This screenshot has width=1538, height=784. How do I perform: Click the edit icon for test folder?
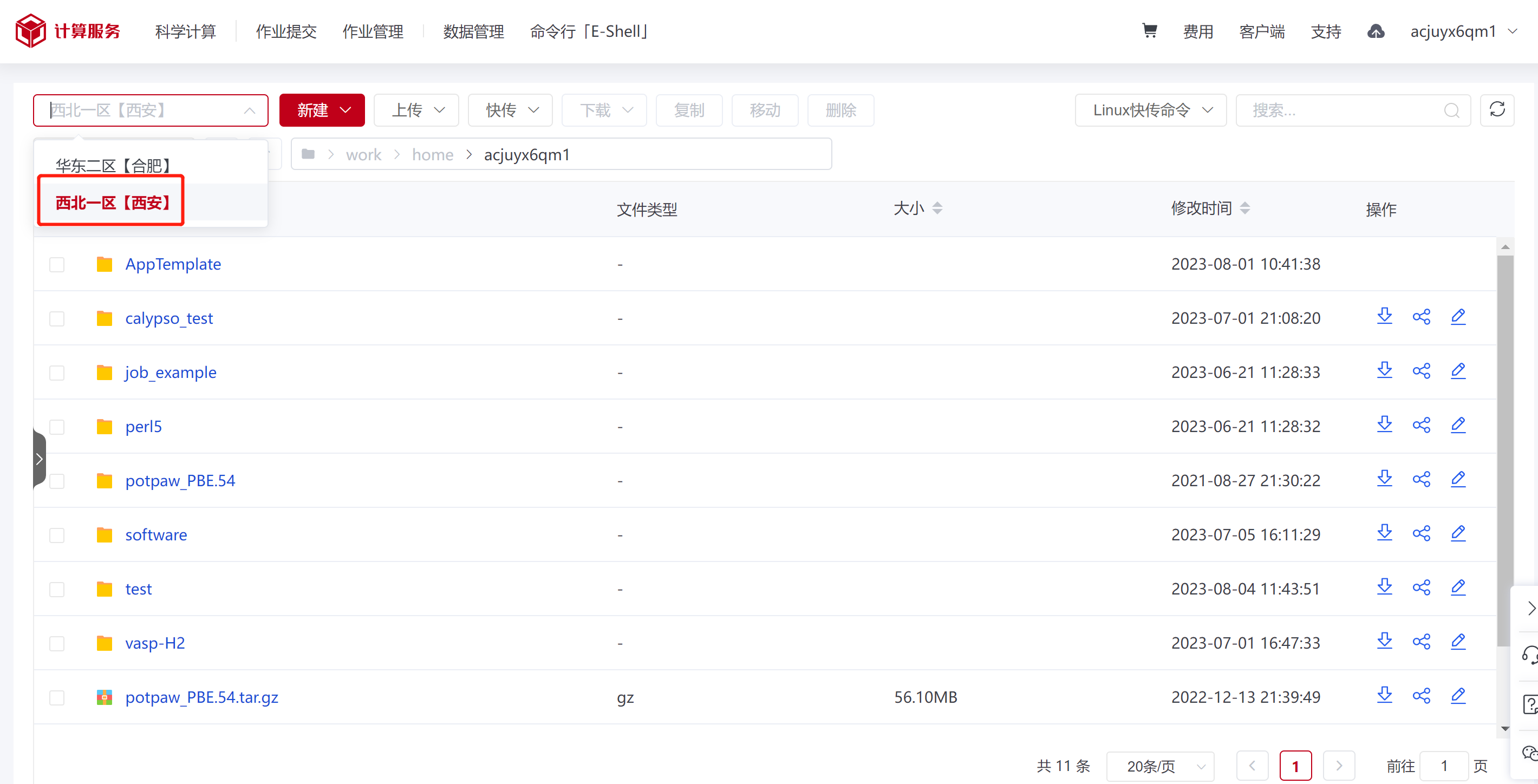pos(1458,588)
